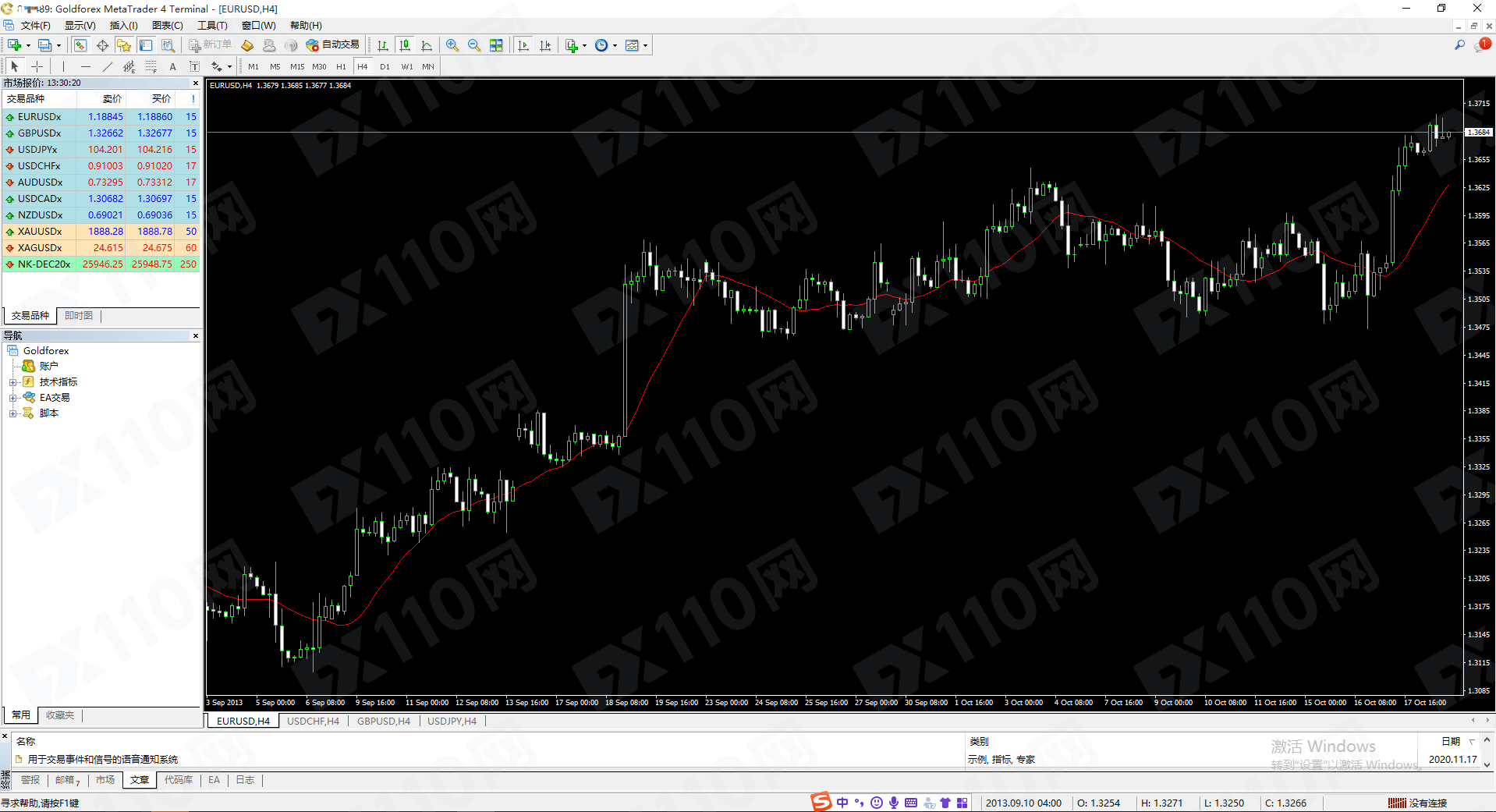The width and height of the screenshot is (1496, 812).
Task: Open the 即时图 tick chart tab
Action: 79,315
